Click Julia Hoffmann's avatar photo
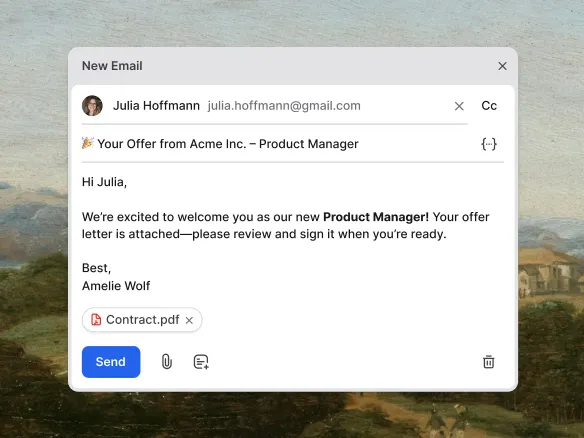This screenshot has width=584, height=438. point(92,106)
